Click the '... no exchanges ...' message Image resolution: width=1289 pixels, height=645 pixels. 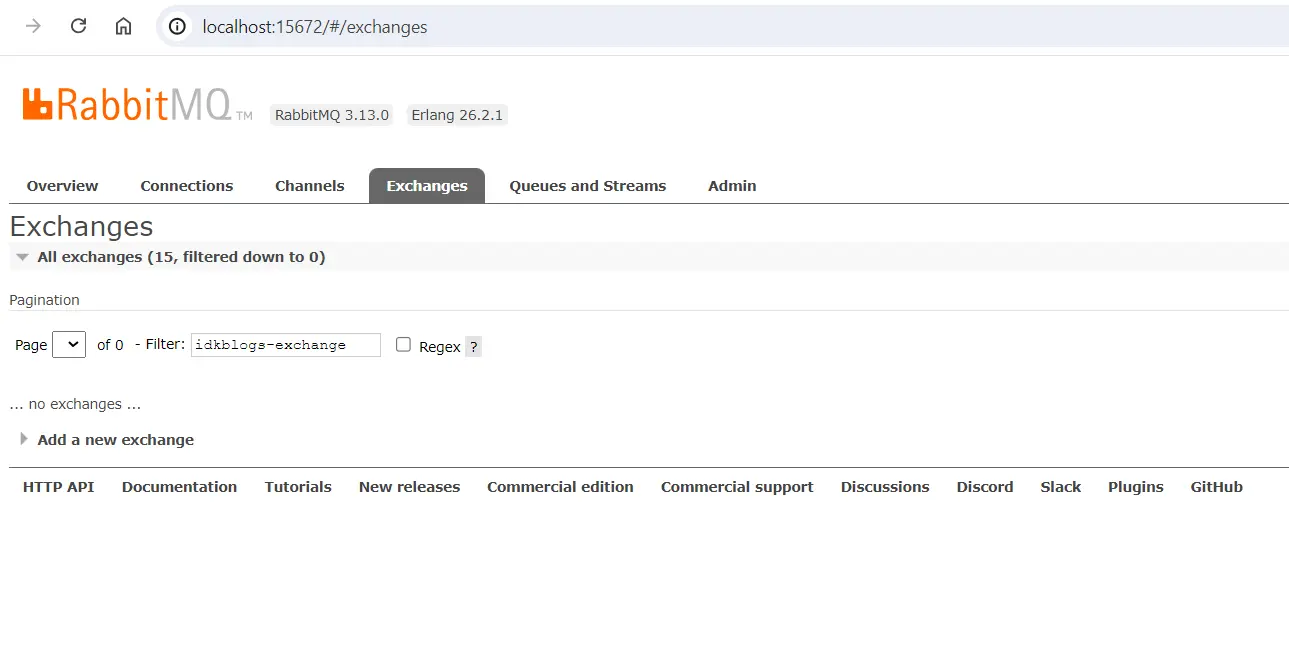[x=75, y=404]
